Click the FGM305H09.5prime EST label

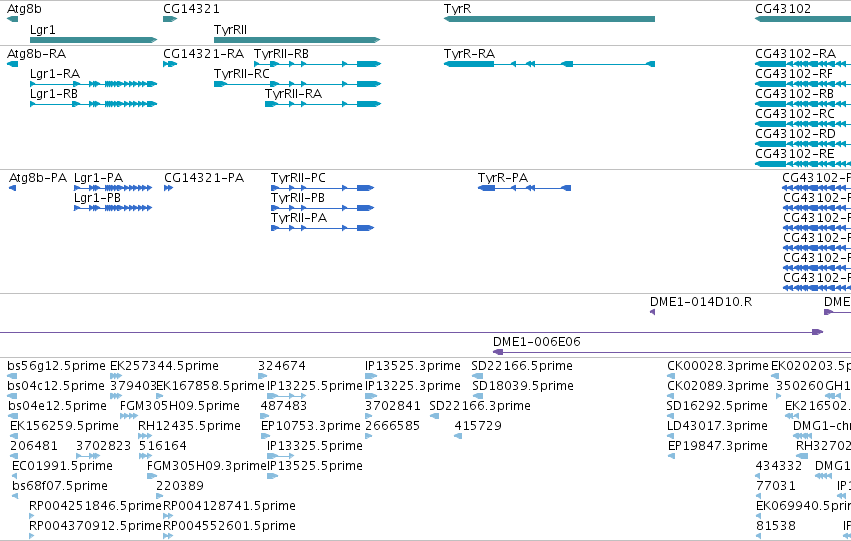(x=180, y=406)
